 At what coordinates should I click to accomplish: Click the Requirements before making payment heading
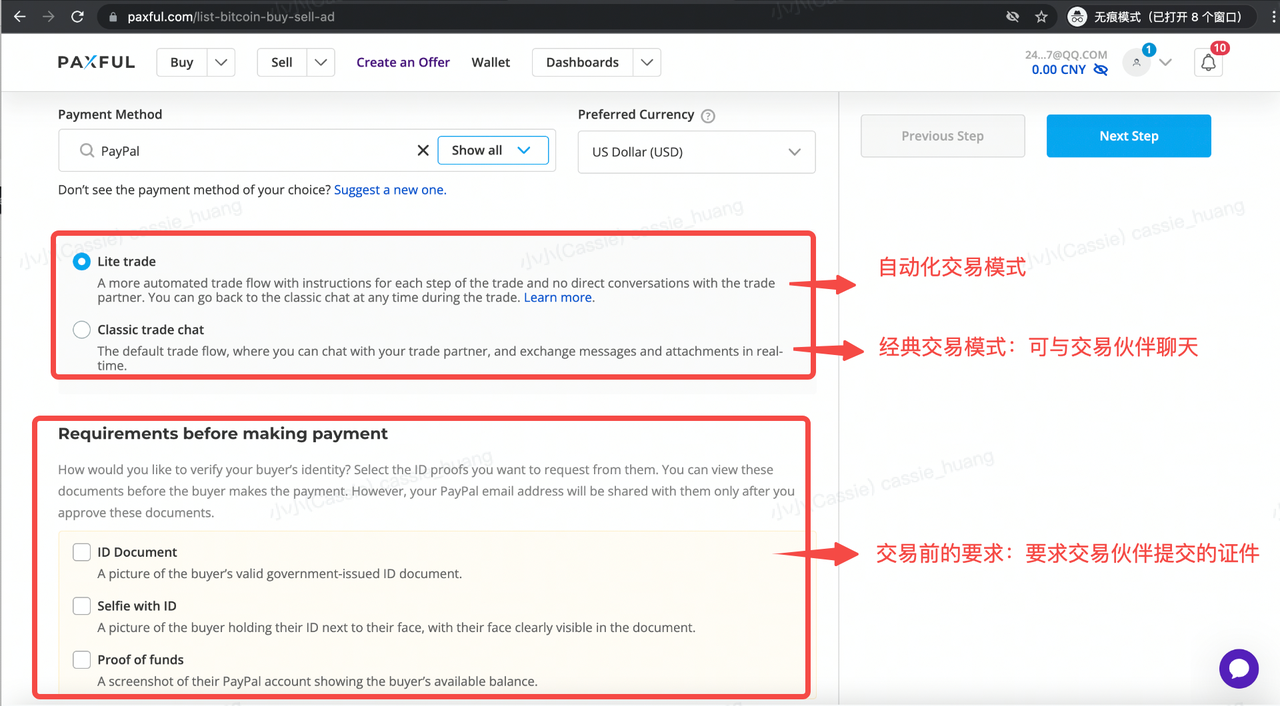(x=223, y=434)
